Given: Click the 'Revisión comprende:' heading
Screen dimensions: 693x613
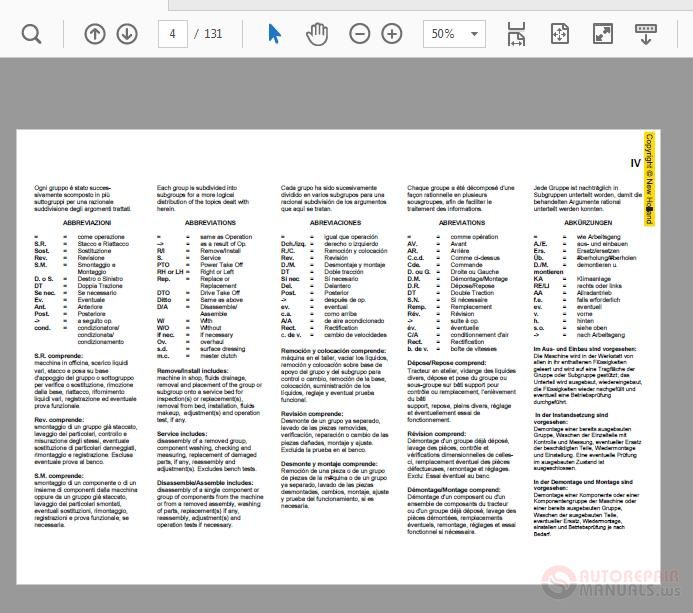Looking at the screenshot, I should coord(312,414).
